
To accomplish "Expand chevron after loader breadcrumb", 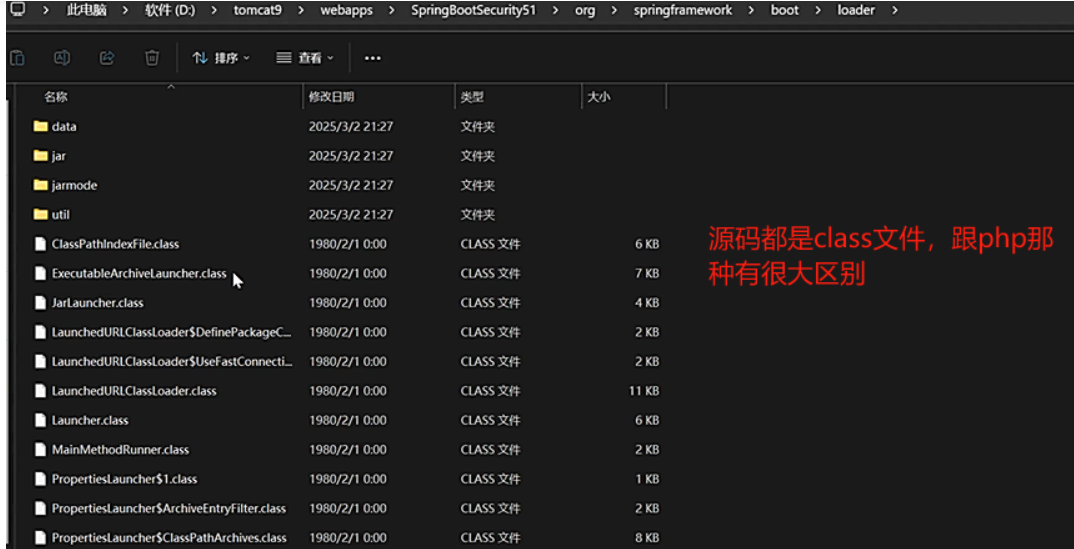I will 895,10.
